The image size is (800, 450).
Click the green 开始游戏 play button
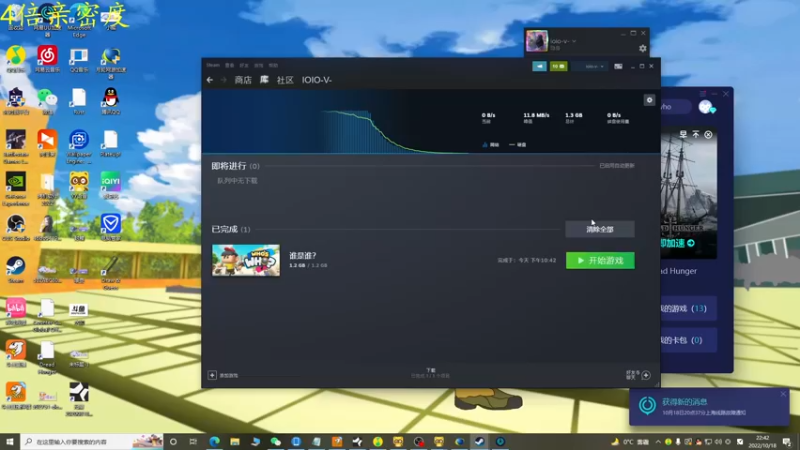(x=600, y=261)
